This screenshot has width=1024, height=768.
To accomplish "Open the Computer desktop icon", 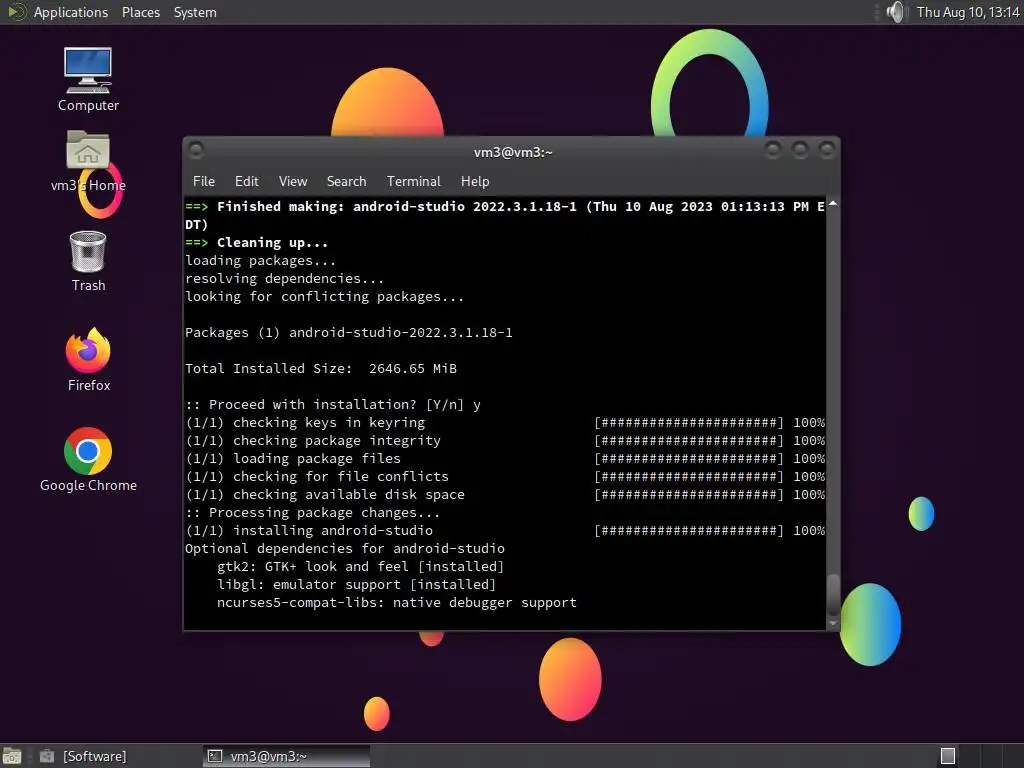I will 88,80.
